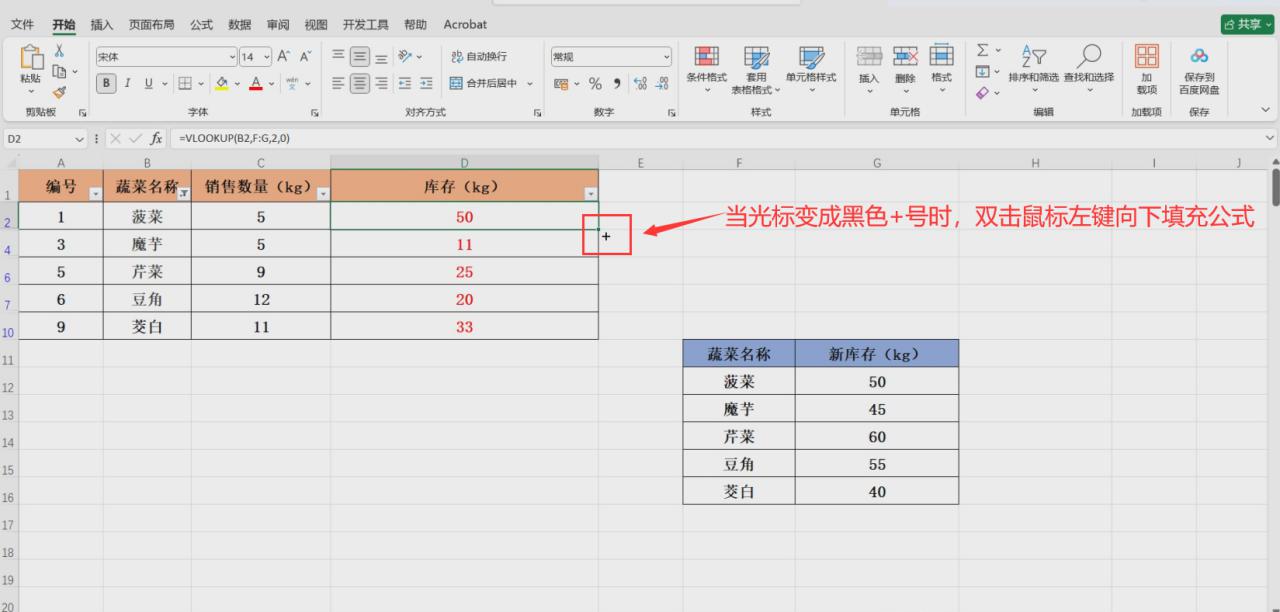Apply red font color swatch
This screenshot has width=1280, height=612.
tap(256, 84)
